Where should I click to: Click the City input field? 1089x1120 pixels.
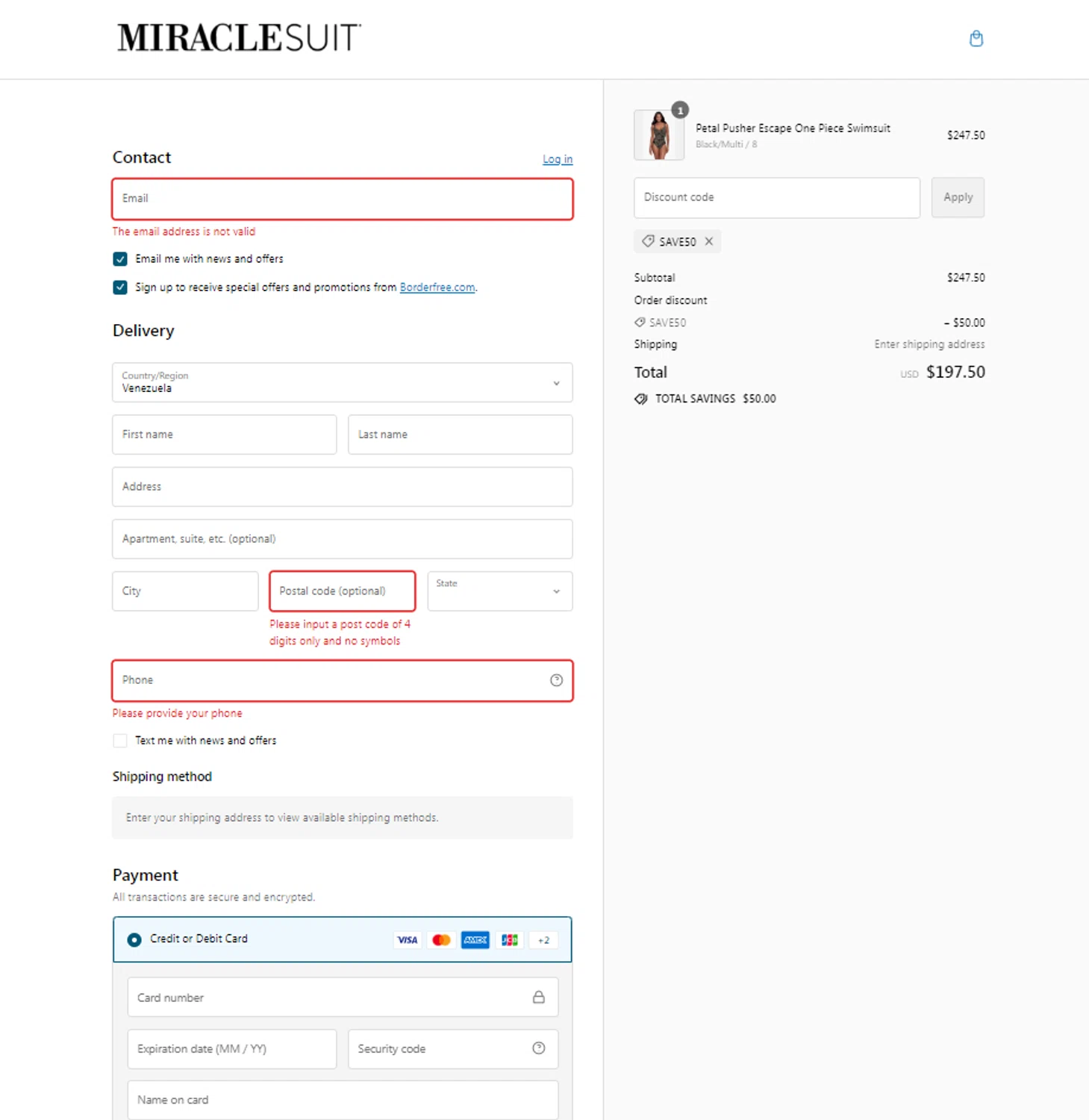[185, 591]
